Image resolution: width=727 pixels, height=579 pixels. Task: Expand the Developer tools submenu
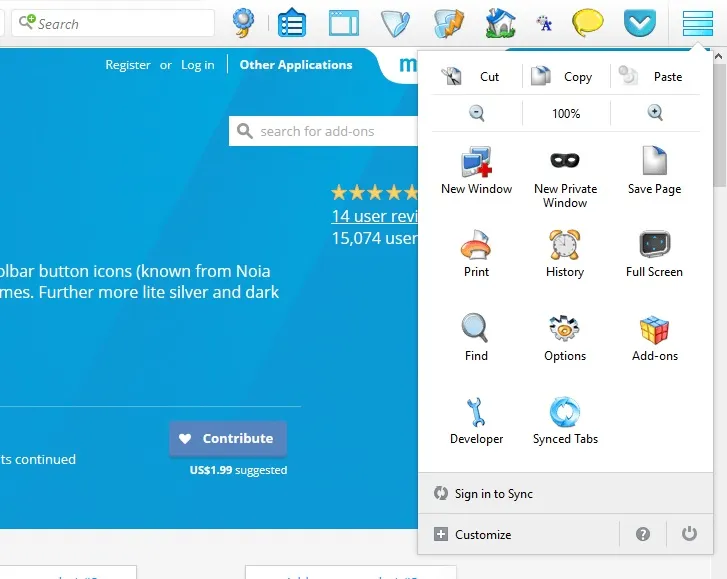point(476,421)
